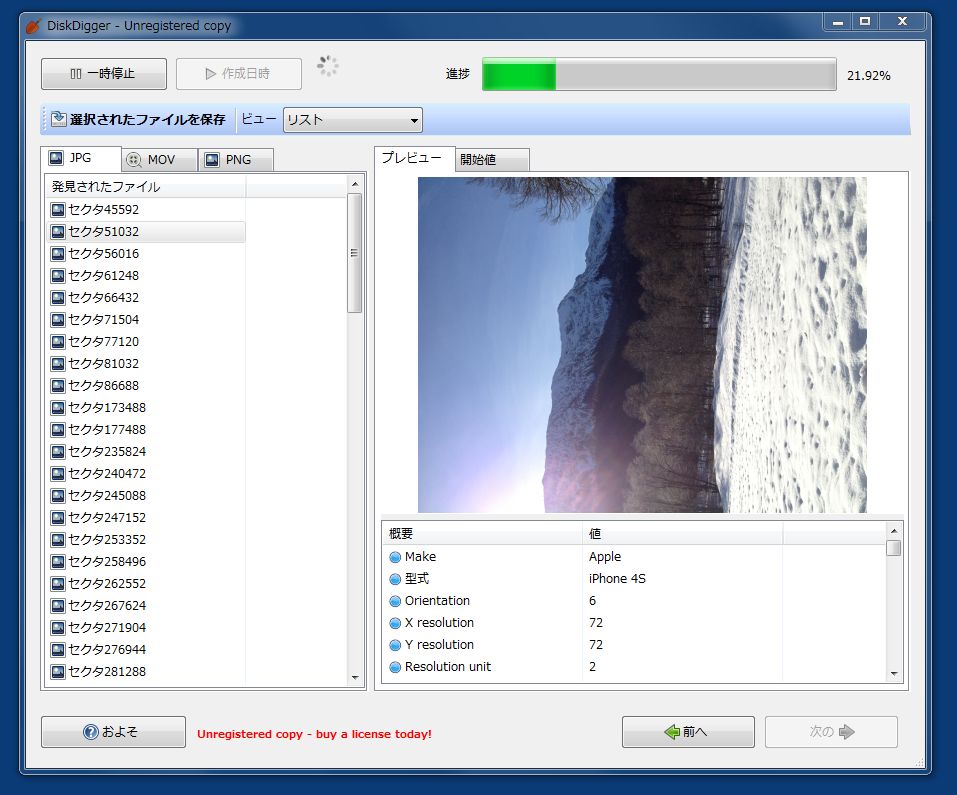Select file セクタ253352

[x=146, y=540]
